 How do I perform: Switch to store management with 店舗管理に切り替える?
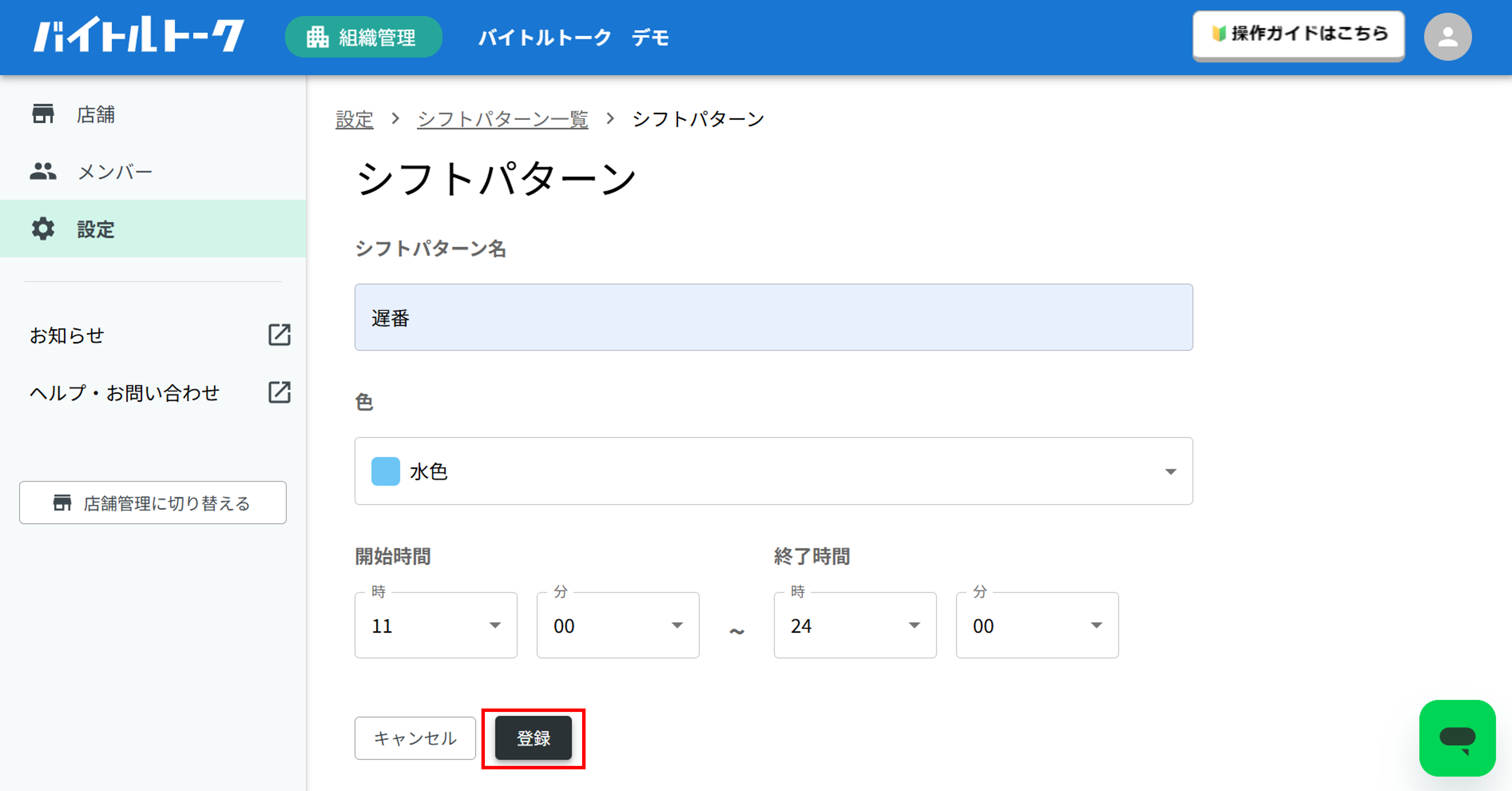point(153,503)
